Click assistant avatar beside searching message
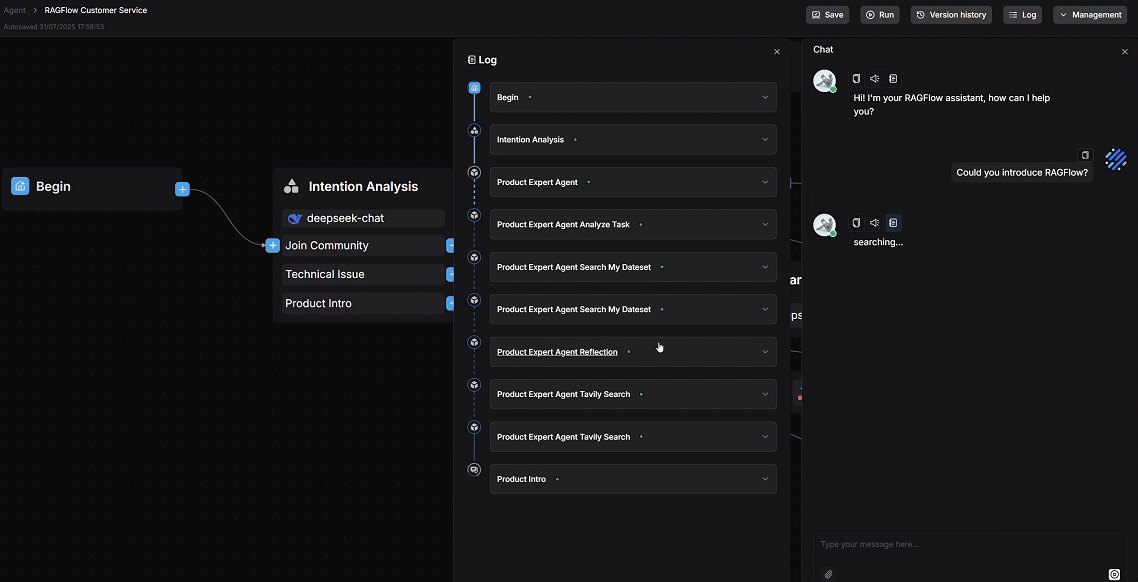The image size is (1138, 582). pos(824,225)
